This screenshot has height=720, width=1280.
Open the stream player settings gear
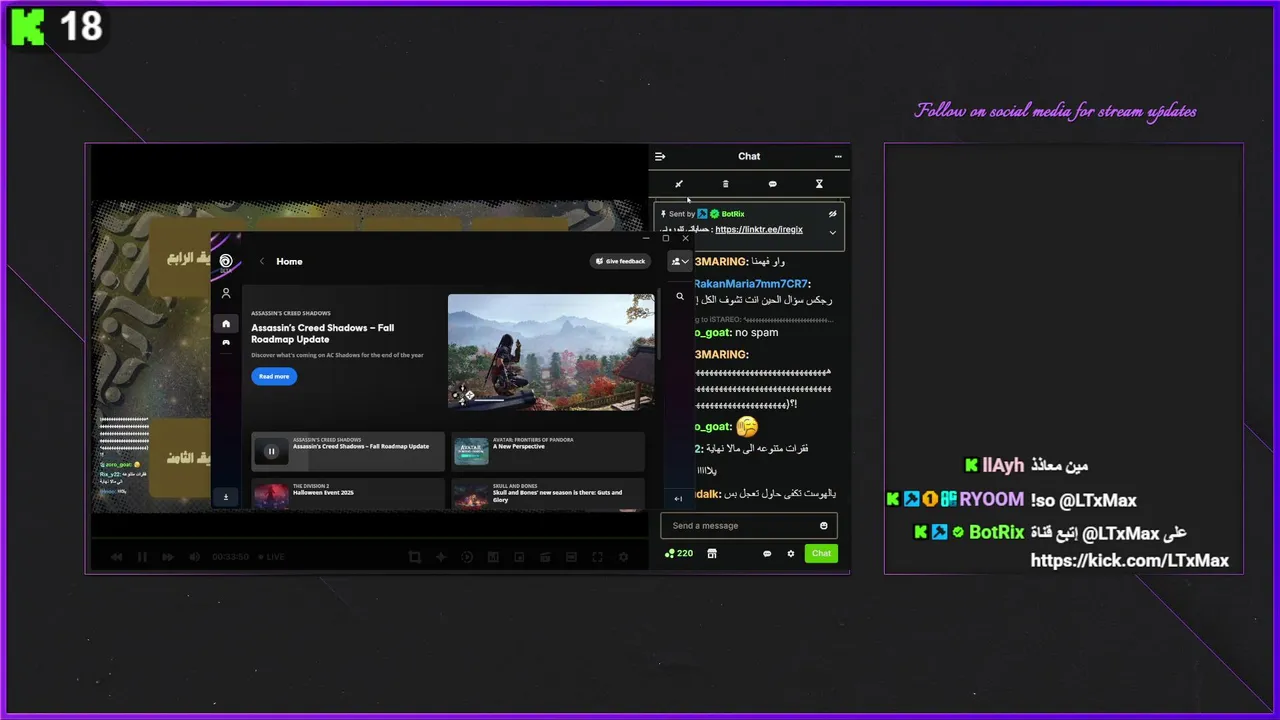(x=623, y=557)
